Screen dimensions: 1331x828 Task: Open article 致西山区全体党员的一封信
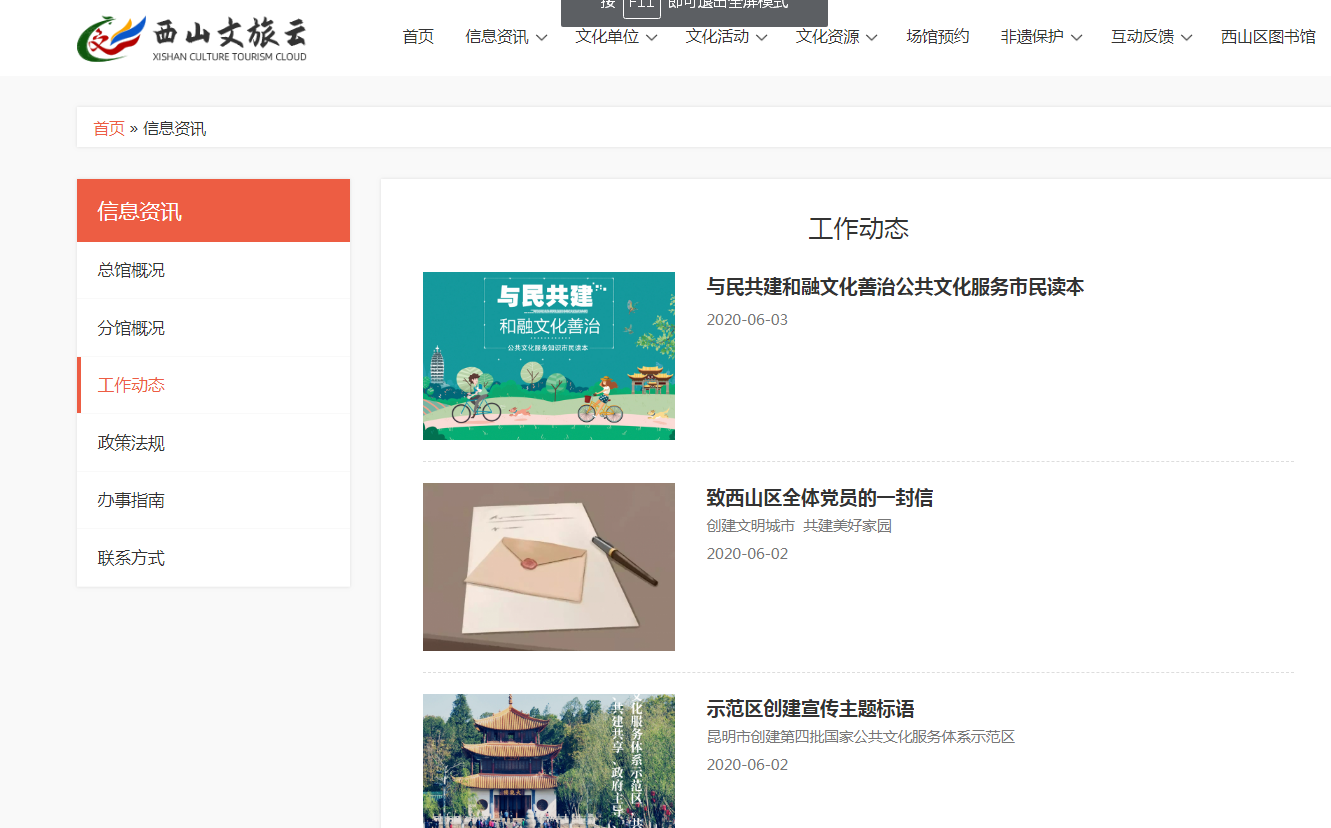tap(820, 498)
